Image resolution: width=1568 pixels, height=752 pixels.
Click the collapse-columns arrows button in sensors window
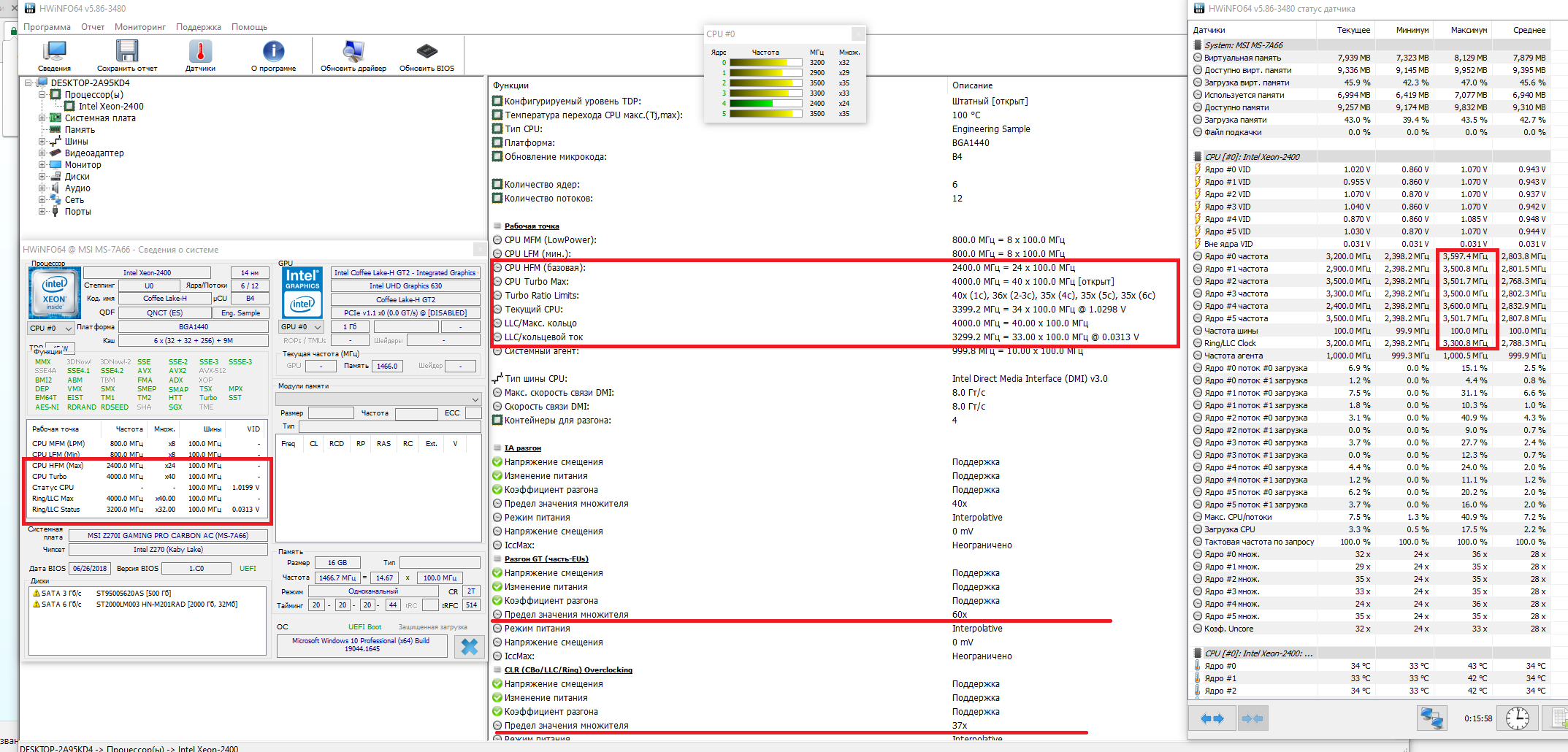(1253, 718)
